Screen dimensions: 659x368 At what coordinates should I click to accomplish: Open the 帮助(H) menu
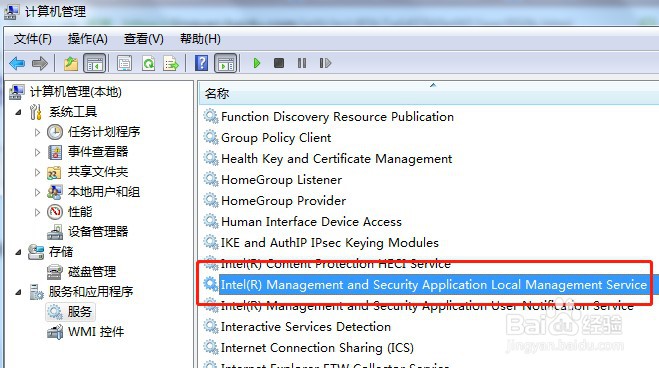tap(200, 39)
